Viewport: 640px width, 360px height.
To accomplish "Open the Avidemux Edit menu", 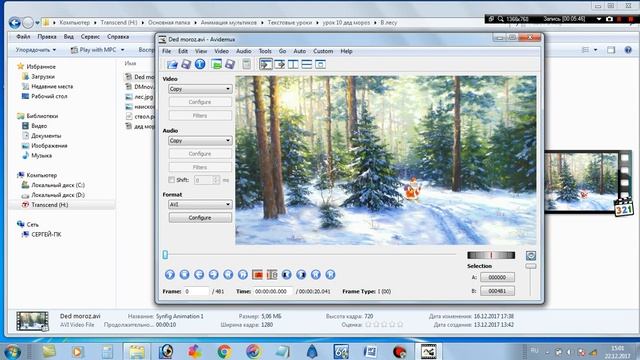I will pos(183,51).
